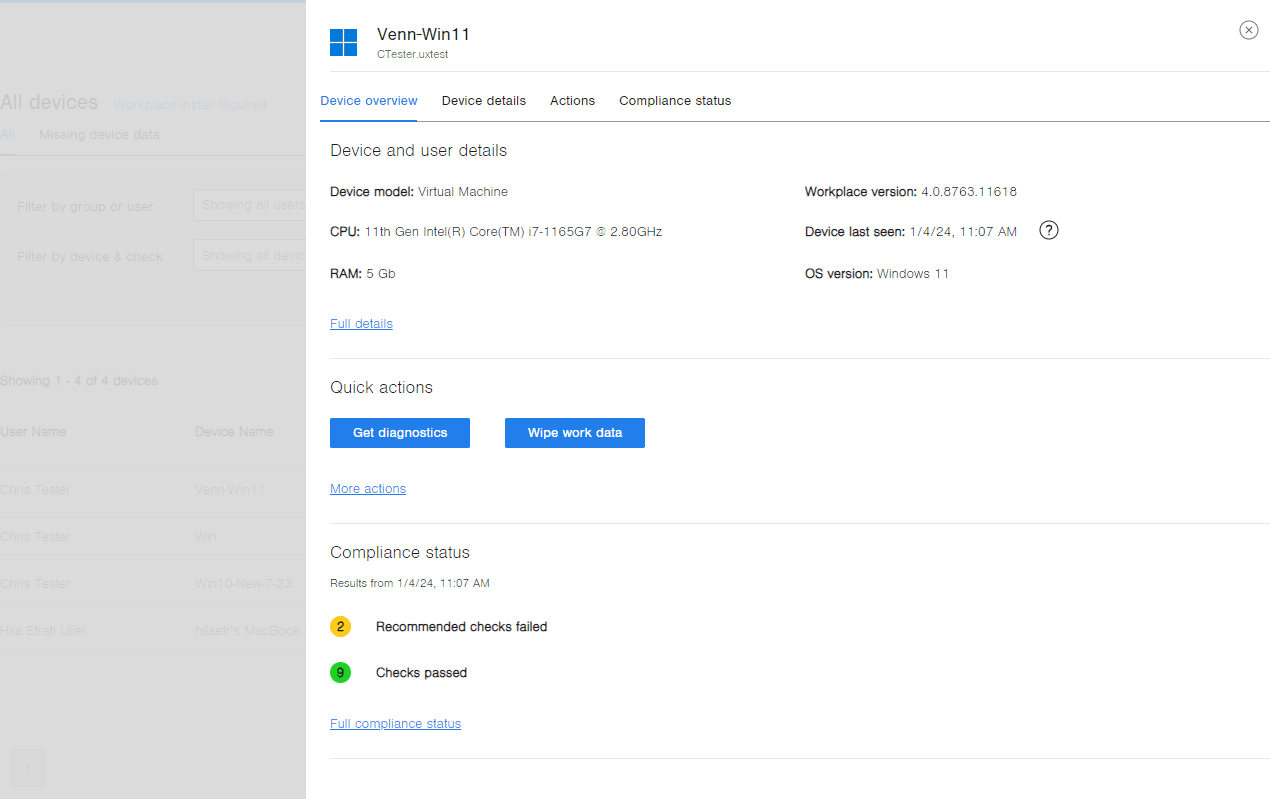The width and height of the screenshot is (1270, 799).
Task: Click the Device Name column header
Action: [234, 432]
